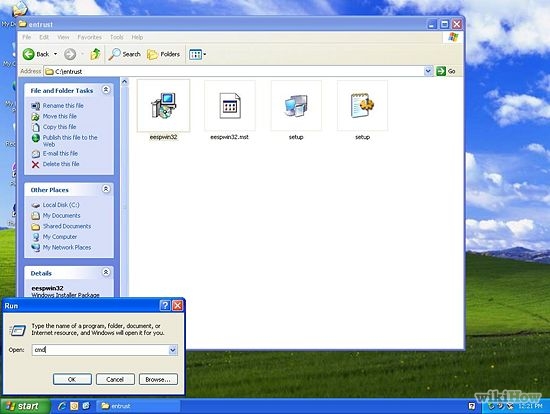Launch Internet Explorer from Quick Launch
Image resolution: width=550 pixels, height=414 pixels.
(62, 406)
